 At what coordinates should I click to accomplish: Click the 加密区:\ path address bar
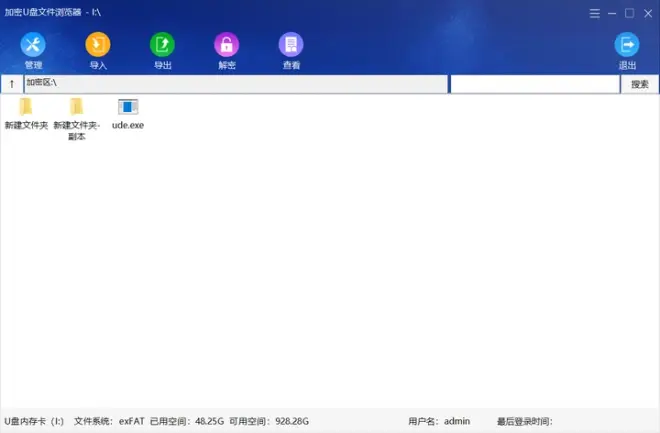[235, 85]
